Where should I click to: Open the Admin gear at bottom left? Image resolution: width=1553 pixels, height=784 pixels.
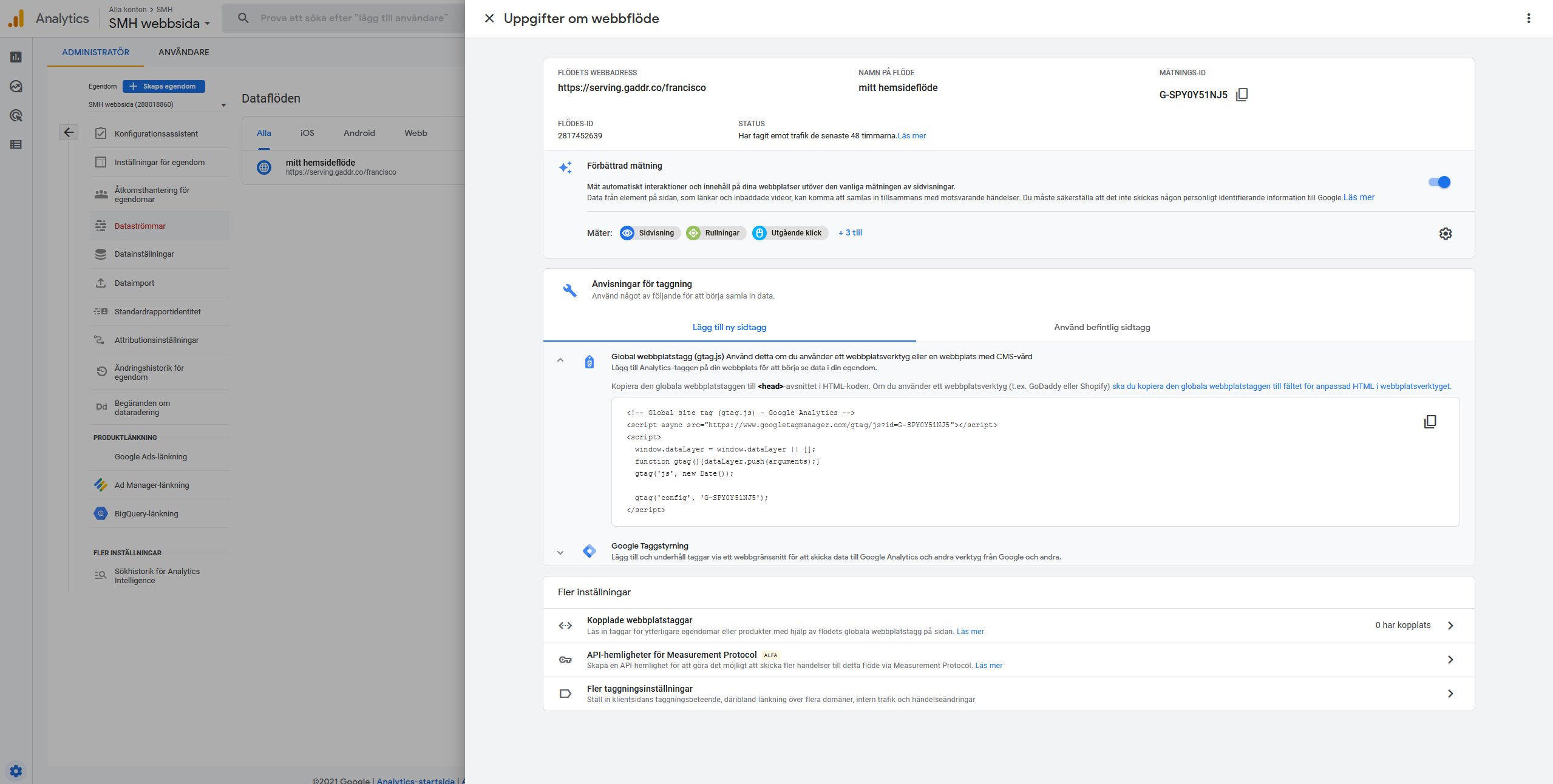16,771
